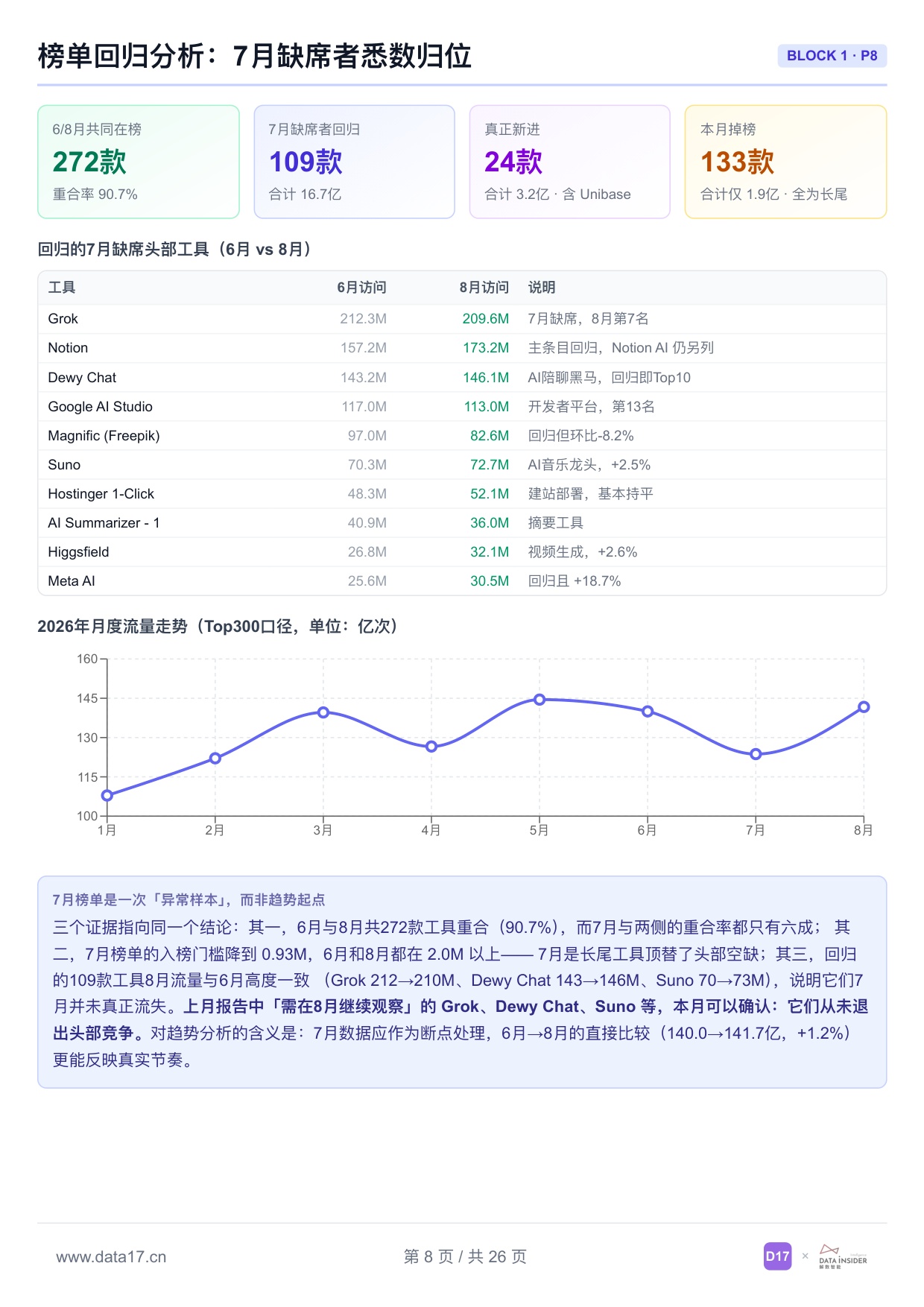Click Magnific's 82.6M August value
This screenshot has width=924, height=1307.
(489, 436)
